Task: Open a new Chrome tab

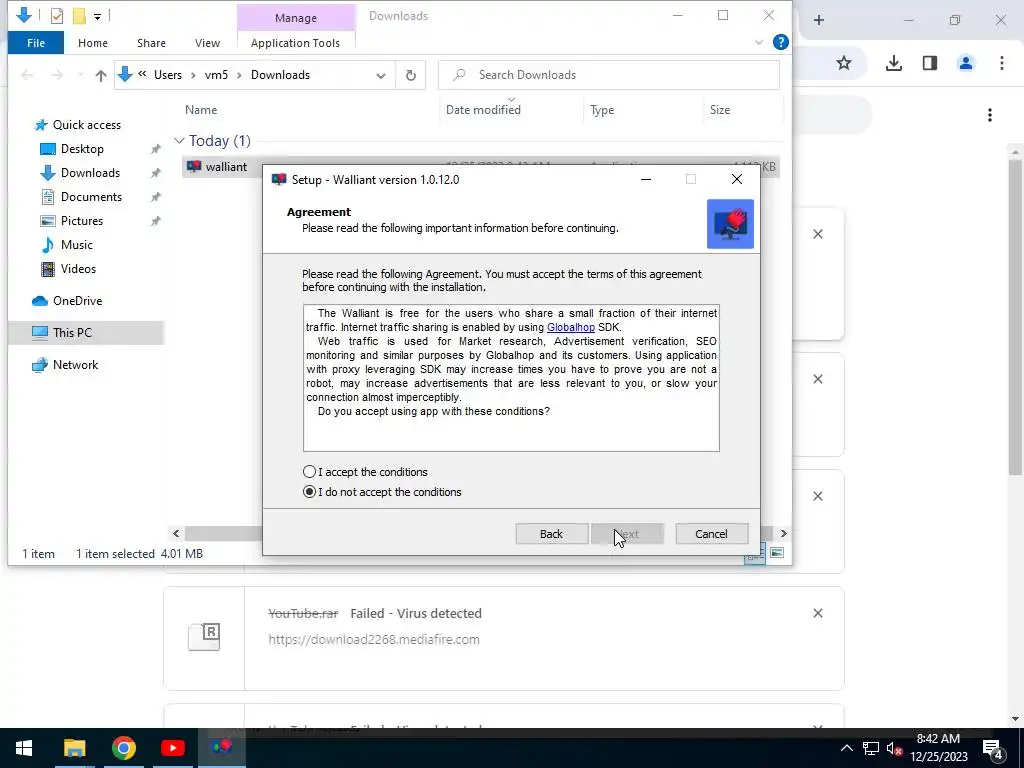Action: pyautogui.click(x=819, y=20)
